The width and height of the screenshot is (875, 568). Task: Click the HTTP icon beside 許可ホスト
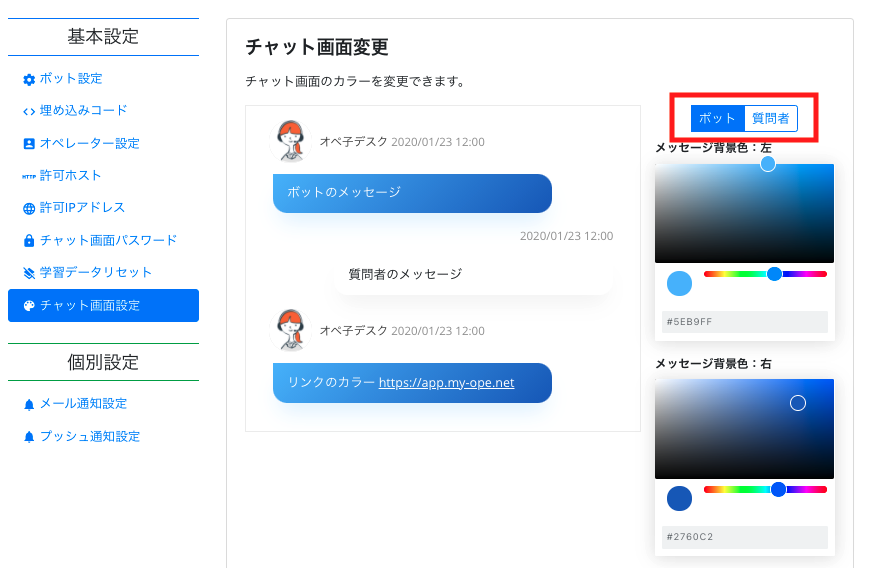[x=29, y=176]
